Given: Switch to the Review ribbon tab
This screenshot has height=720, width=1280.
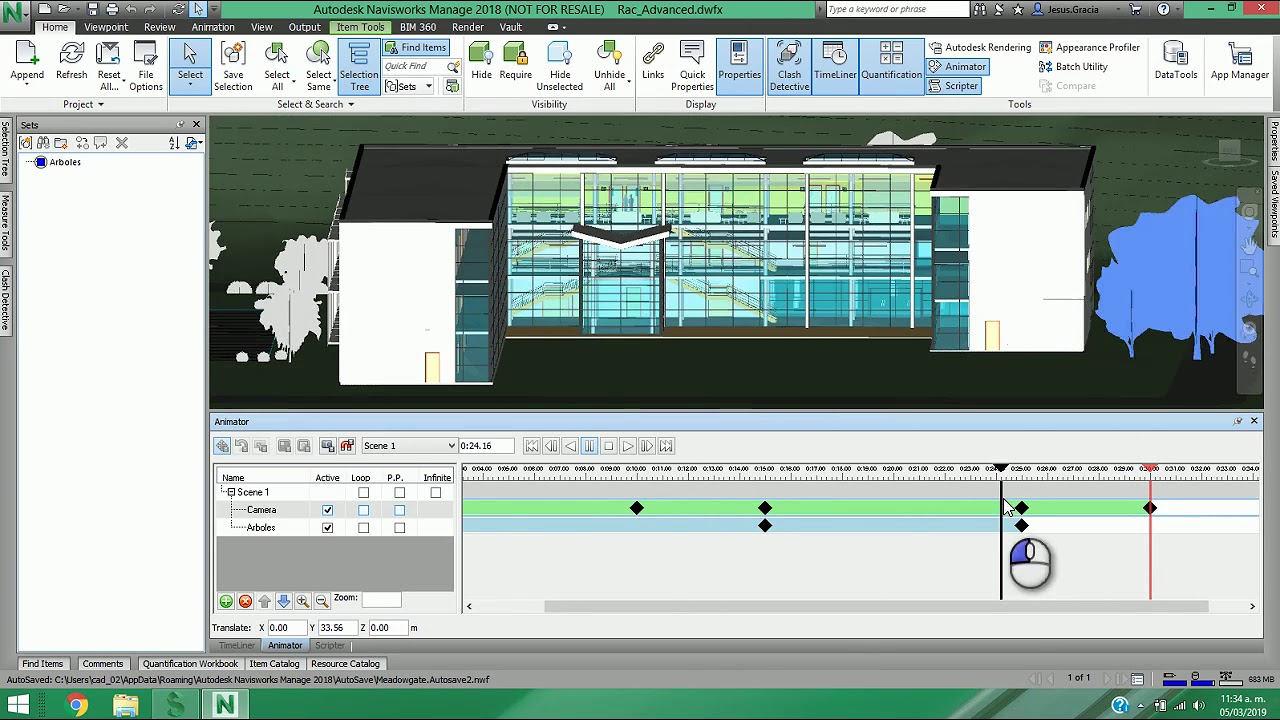Looking at the screenshot, I should [x=159, y=27].
